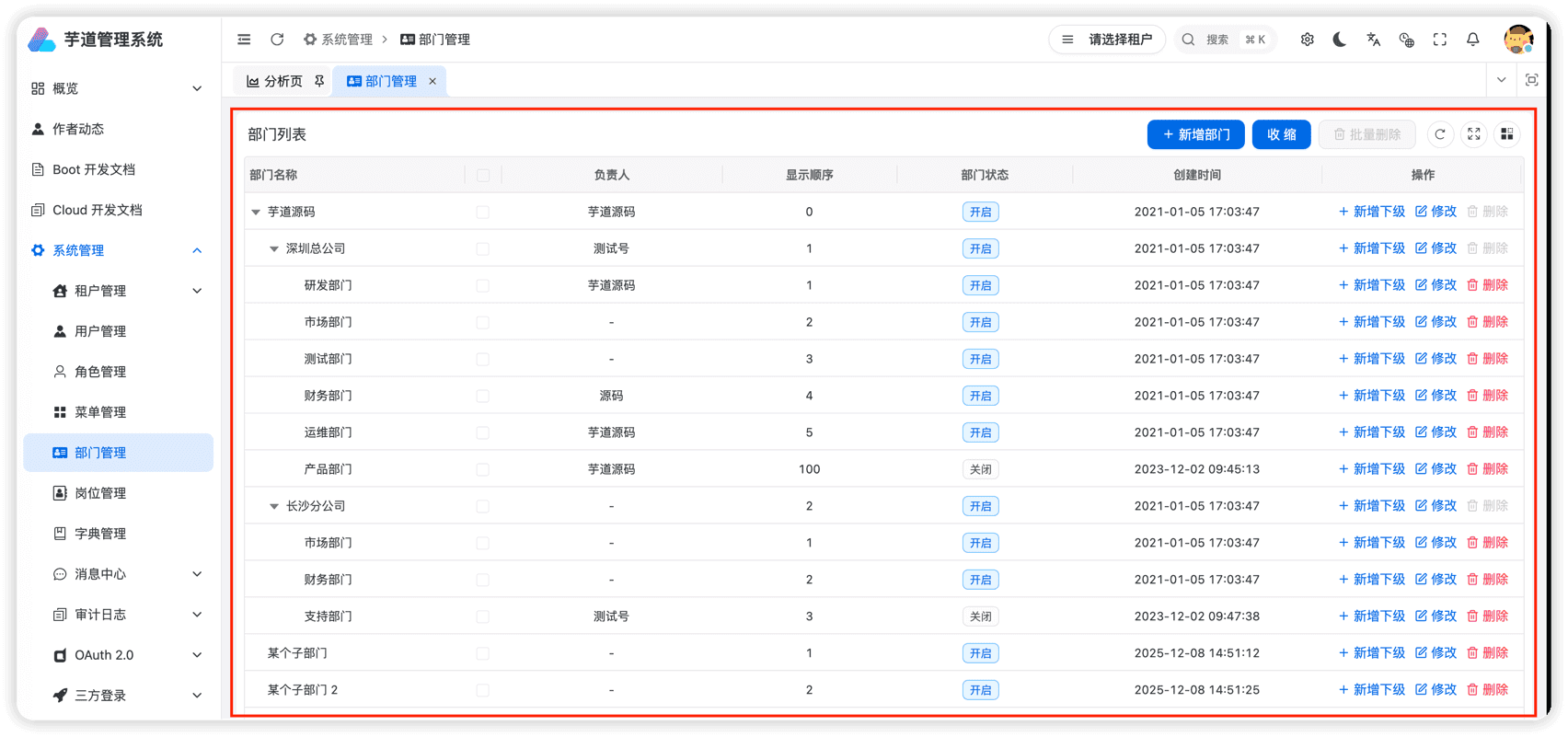Open 字典管理 in the sidebar
Image resolution: width=1568 pixels, height=737 pixels.
coord(118,534)
